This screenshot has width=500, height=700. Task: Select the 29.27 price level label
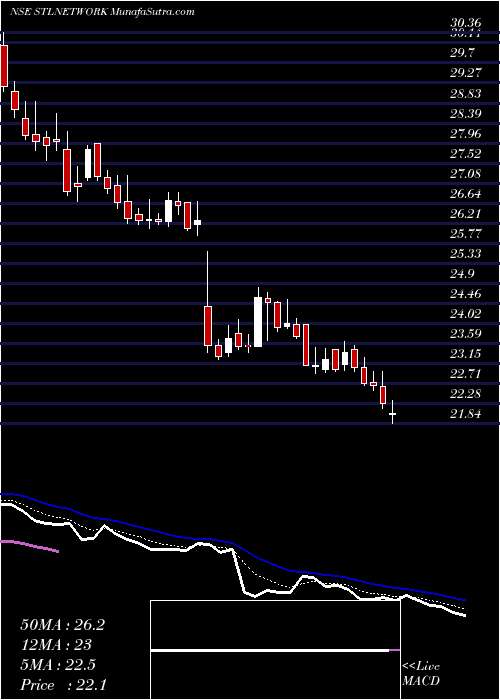coord(466,73)
